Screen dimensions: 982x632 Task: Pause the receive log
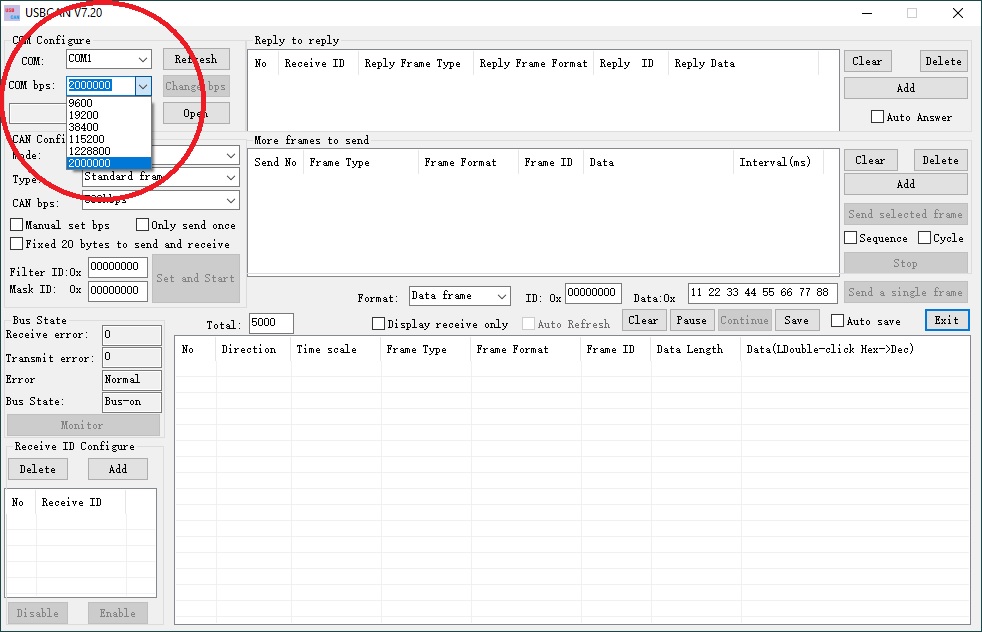(x=690, y=321)
